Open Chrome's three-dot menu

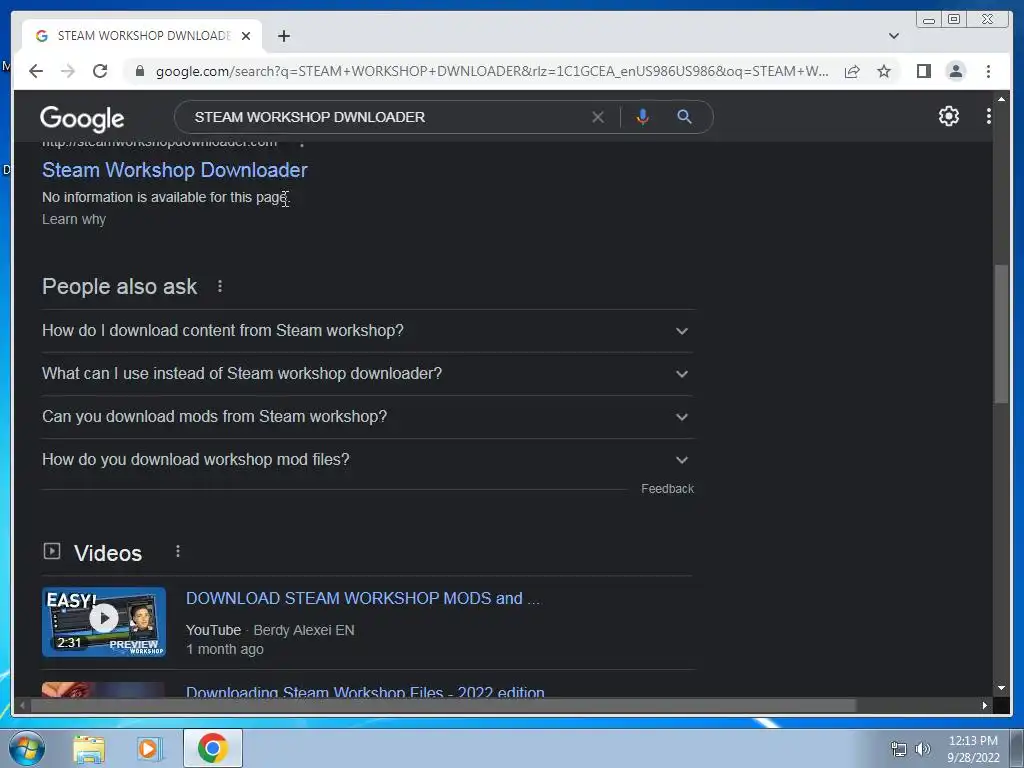click(x=988, y=71)
